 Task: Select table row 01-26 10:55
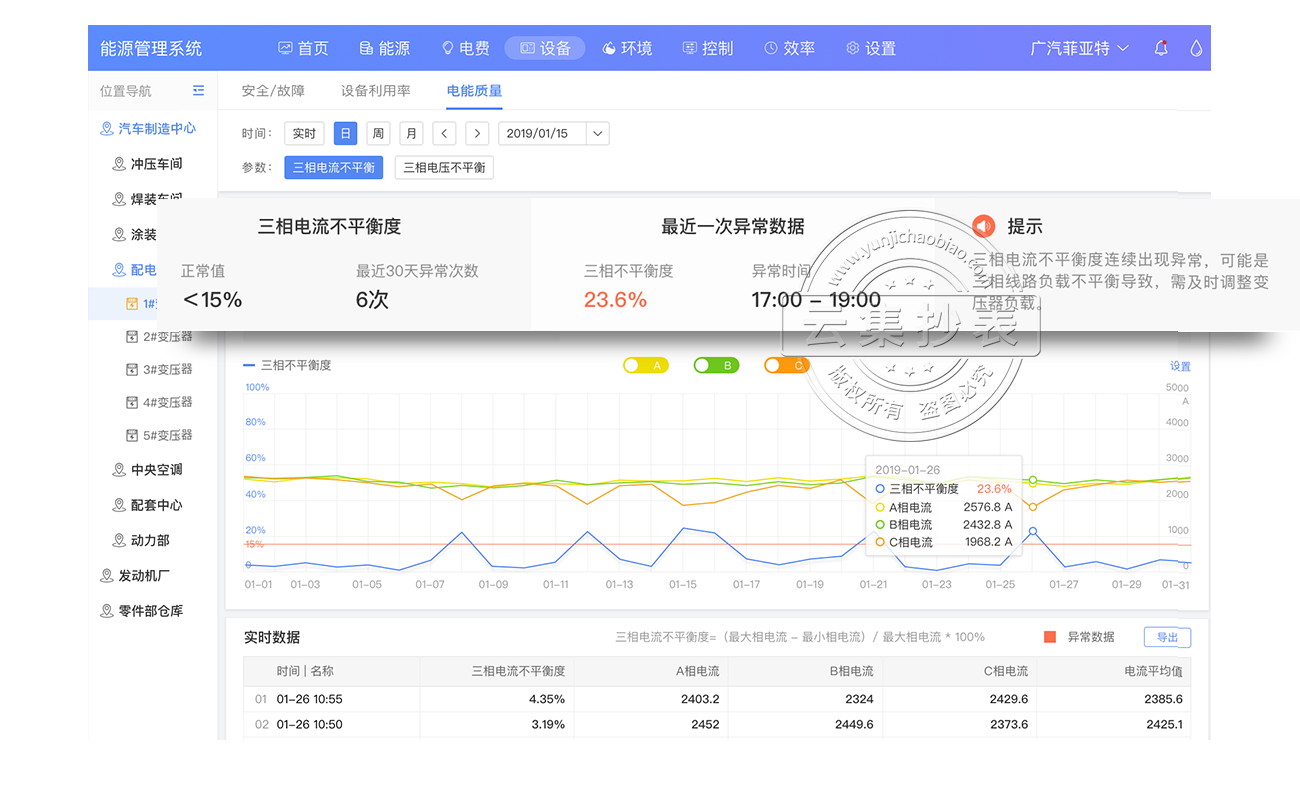[717, 699]
